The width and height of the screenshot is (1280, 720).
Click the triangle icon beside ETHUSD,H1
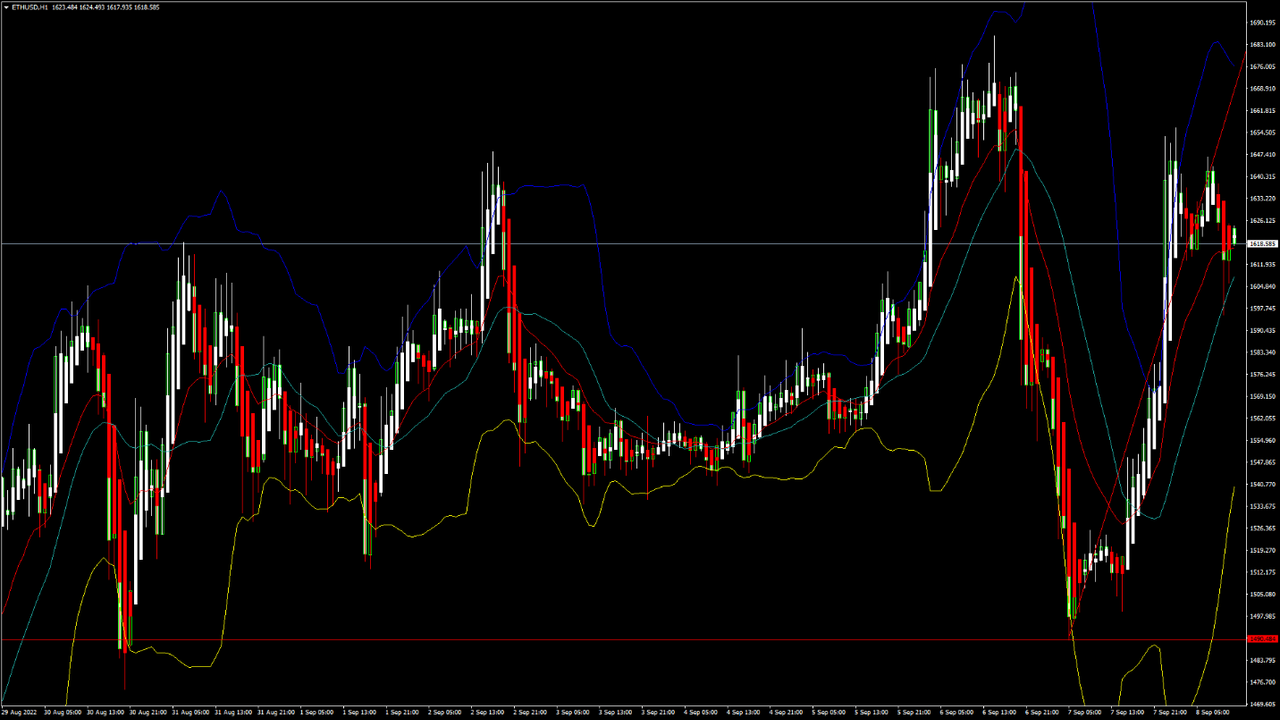(6, 6)
